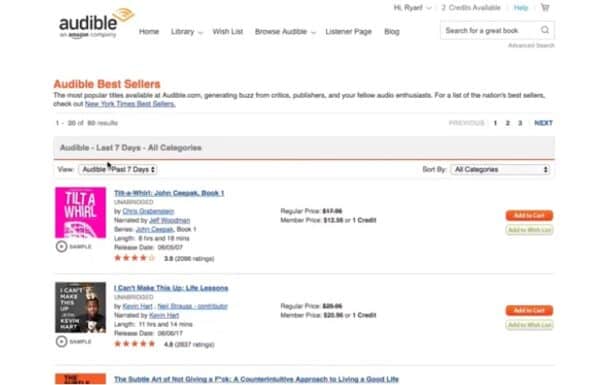
Task: Click Tilt-a-Whirl star rating
Action: [x=135, y=258]
